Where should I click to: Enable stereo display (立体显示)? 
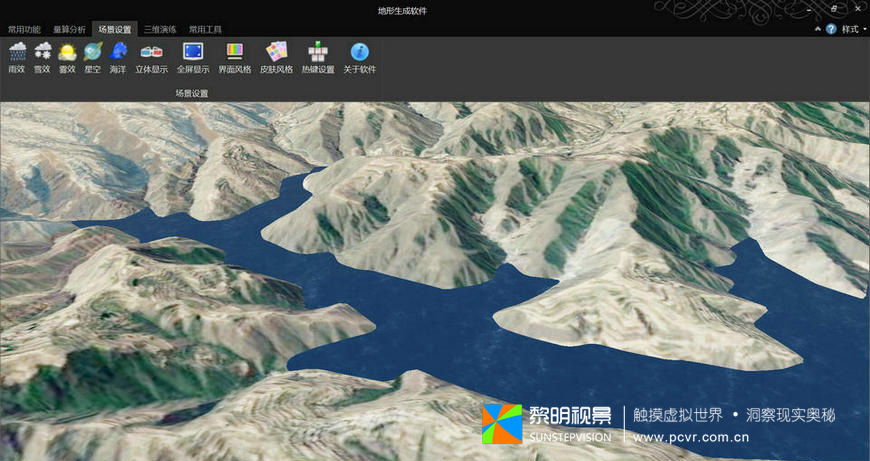click(152, 57)
